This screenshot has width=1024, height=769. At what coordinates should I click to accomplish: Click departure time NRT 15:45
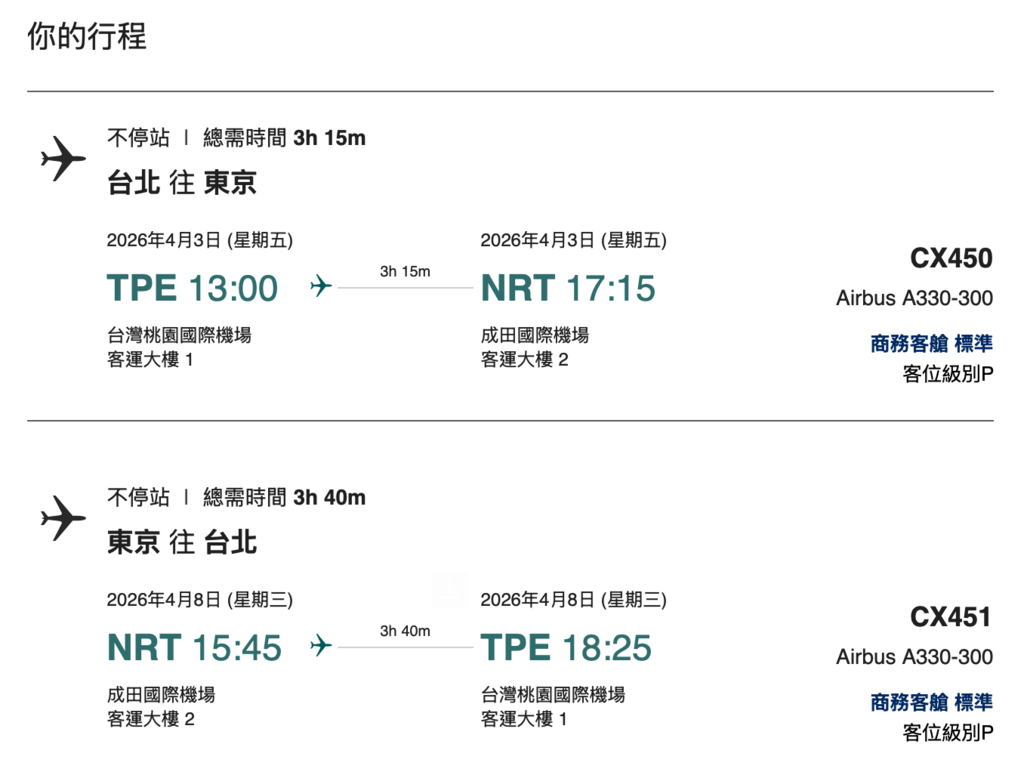coord(194,647)
